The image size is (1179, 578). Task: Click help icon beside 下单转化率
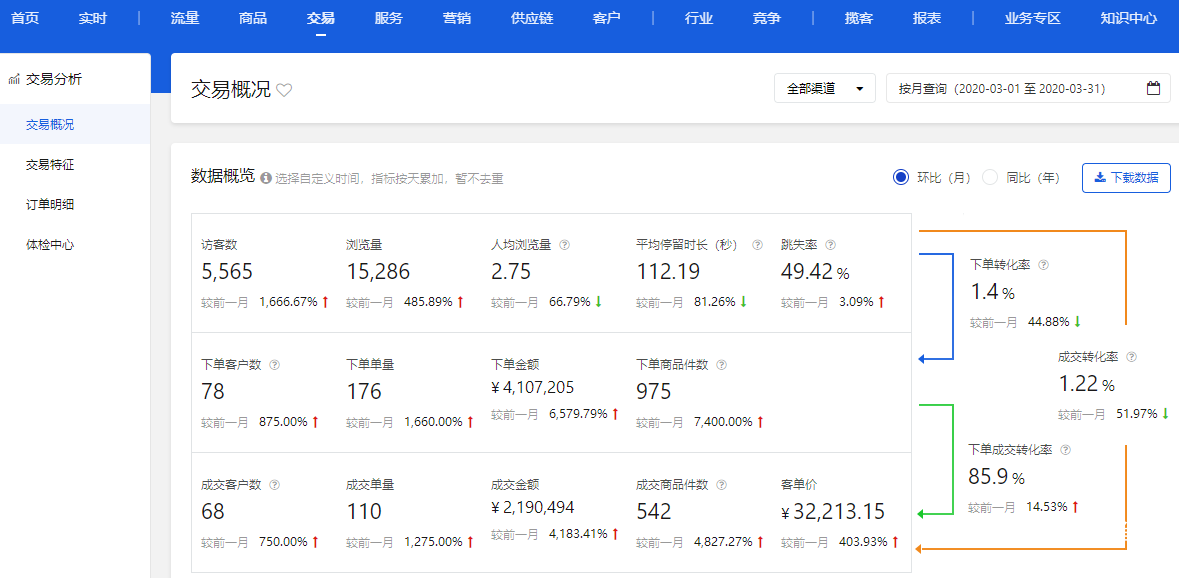point(1044,265)
